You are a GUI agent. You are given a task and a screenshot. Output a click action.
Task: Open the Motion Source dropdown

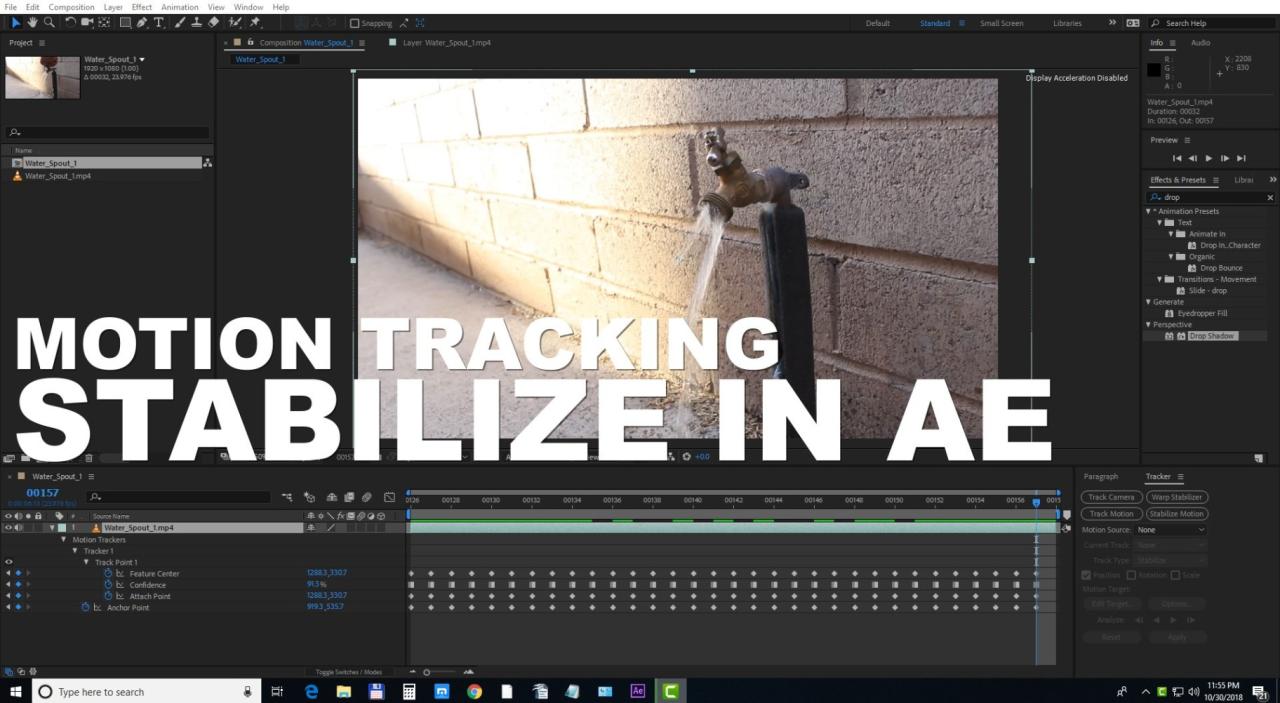pos(1170,529)
